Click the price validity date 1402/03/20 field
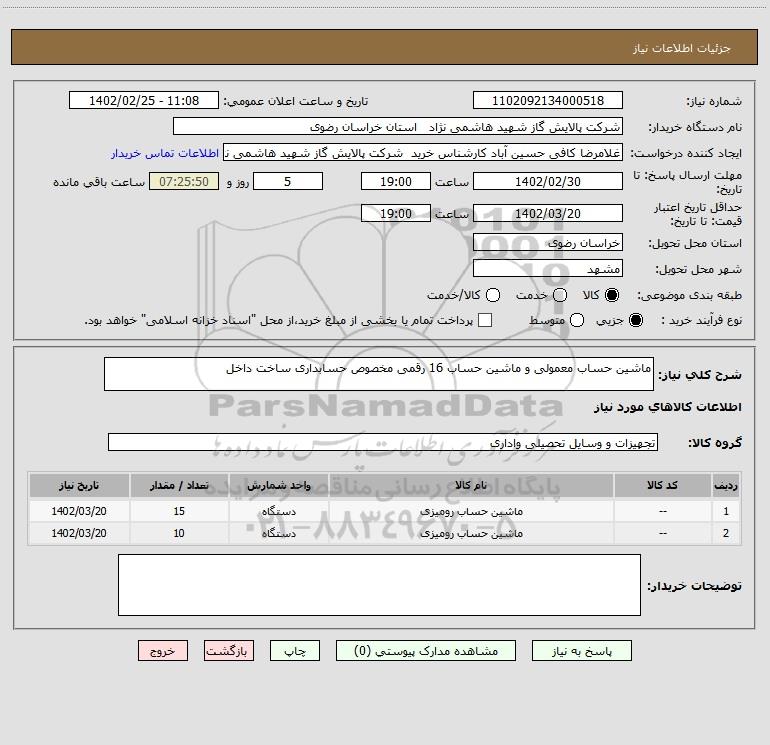Viewport: 770px width, 745px height. click(x=548, y=213)
